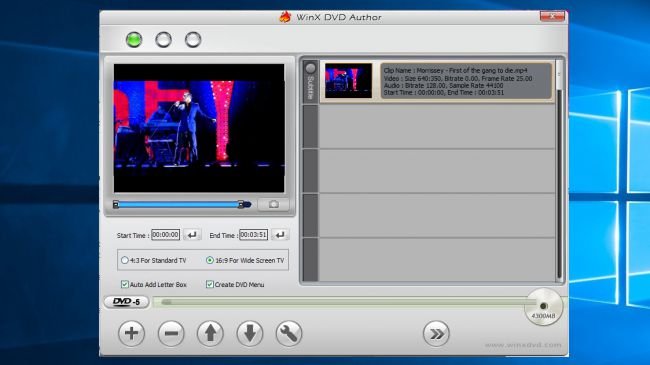Image resolution: width=650 pixels, height=365 pixels.
Task: Click the trim start handle on the seek bar
Action: pos(116,204)
